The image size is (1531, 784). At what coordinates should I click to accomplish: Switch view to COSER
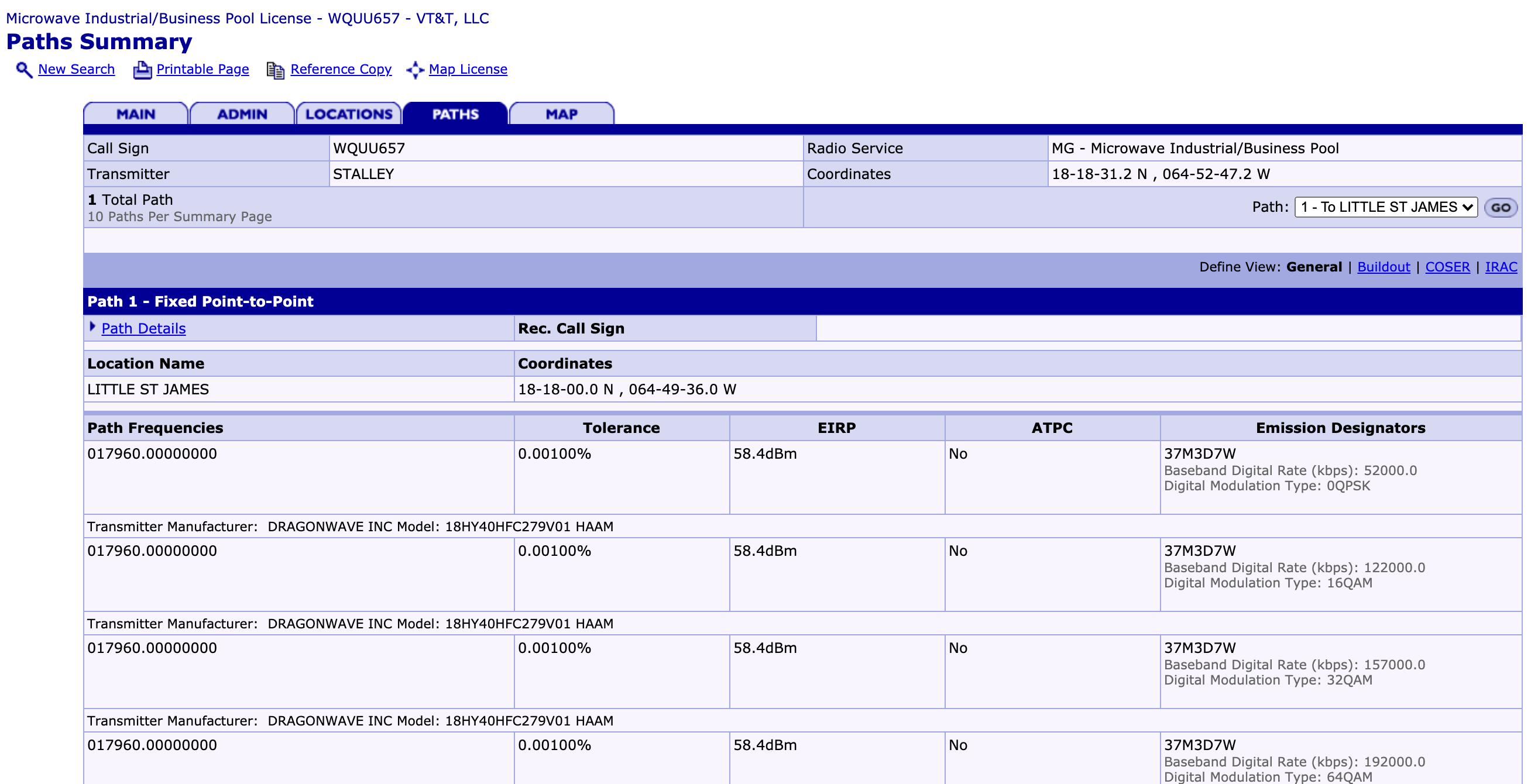[x=1447, y=267]
